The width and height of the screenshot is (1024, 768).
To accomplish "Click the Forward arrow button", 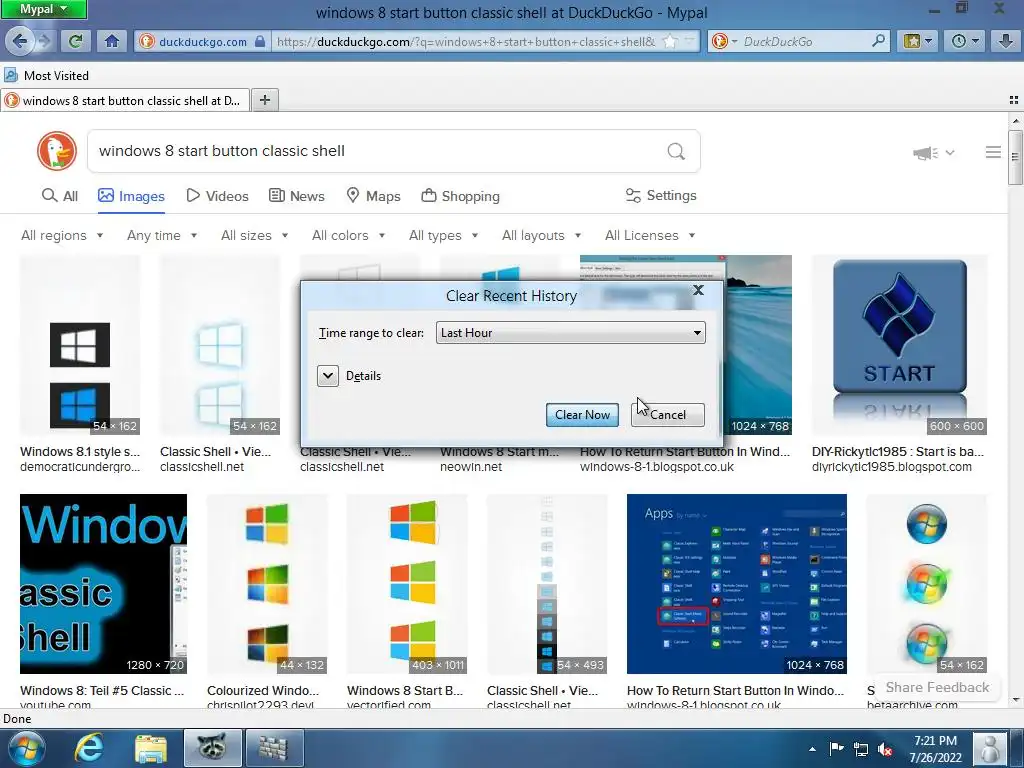I will (x=44, y=41).
